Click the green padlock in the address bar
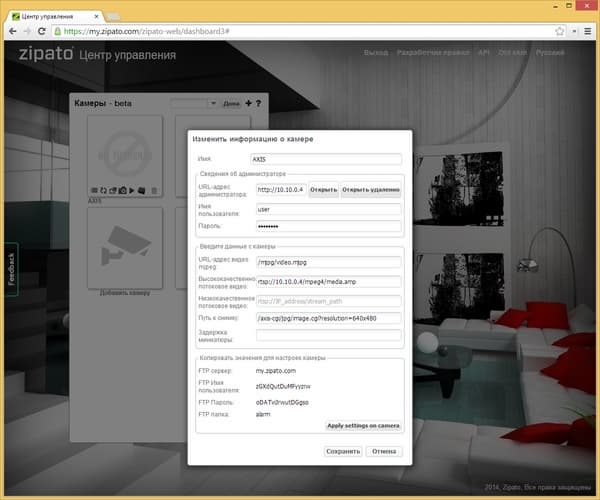Image resolution: width=600 pixels, height=500 pixels. pos(57,31)
